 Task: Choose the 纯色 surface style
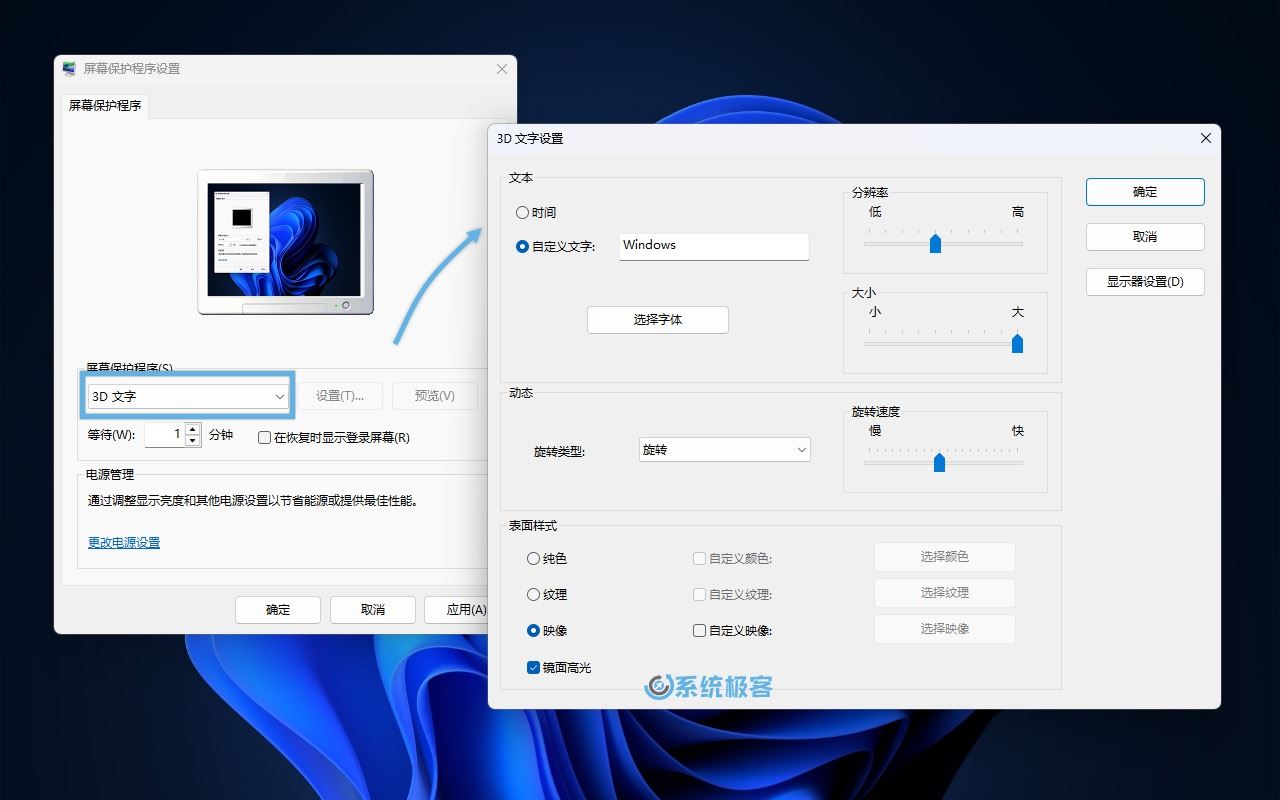click(533, 558)
